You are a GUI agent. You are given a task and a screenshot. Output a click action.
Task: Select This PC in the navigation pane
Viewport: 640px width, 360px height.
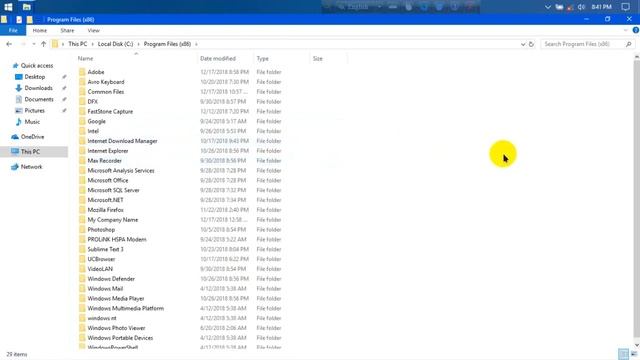coord(30,151)
